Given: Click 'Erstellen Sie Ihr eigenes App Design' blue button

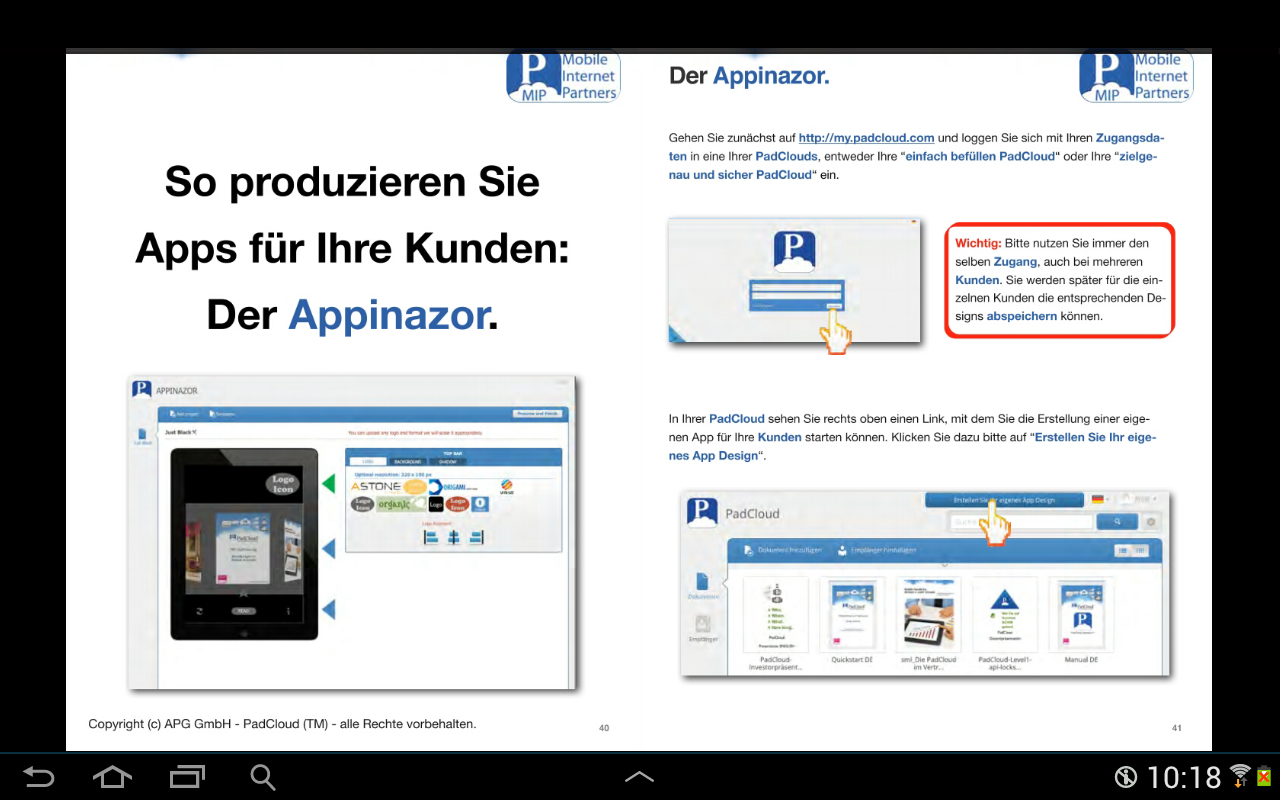Looking at the screenshot, I should (x=1003, y=499).
